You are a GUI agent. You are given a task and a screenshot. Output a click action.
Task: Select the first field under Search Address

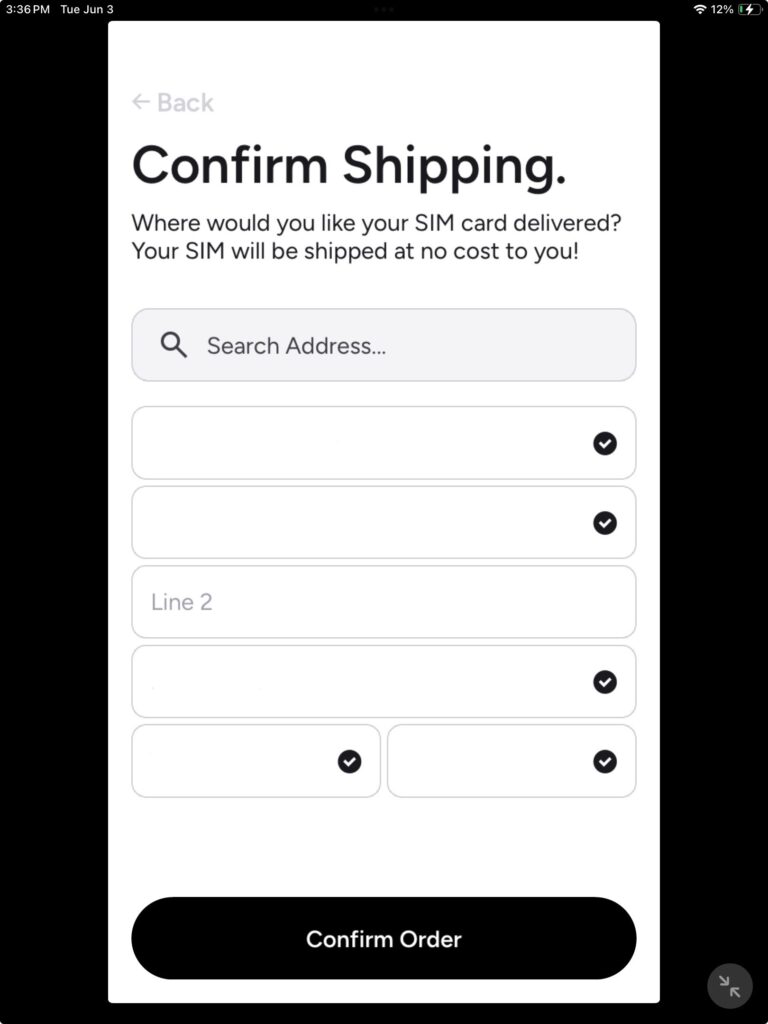pos(360,443)
